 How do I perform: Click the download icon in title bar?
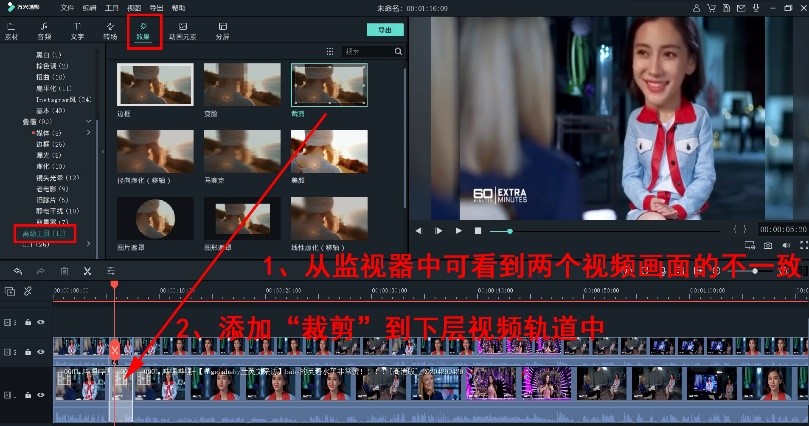[x=756, y=8]
